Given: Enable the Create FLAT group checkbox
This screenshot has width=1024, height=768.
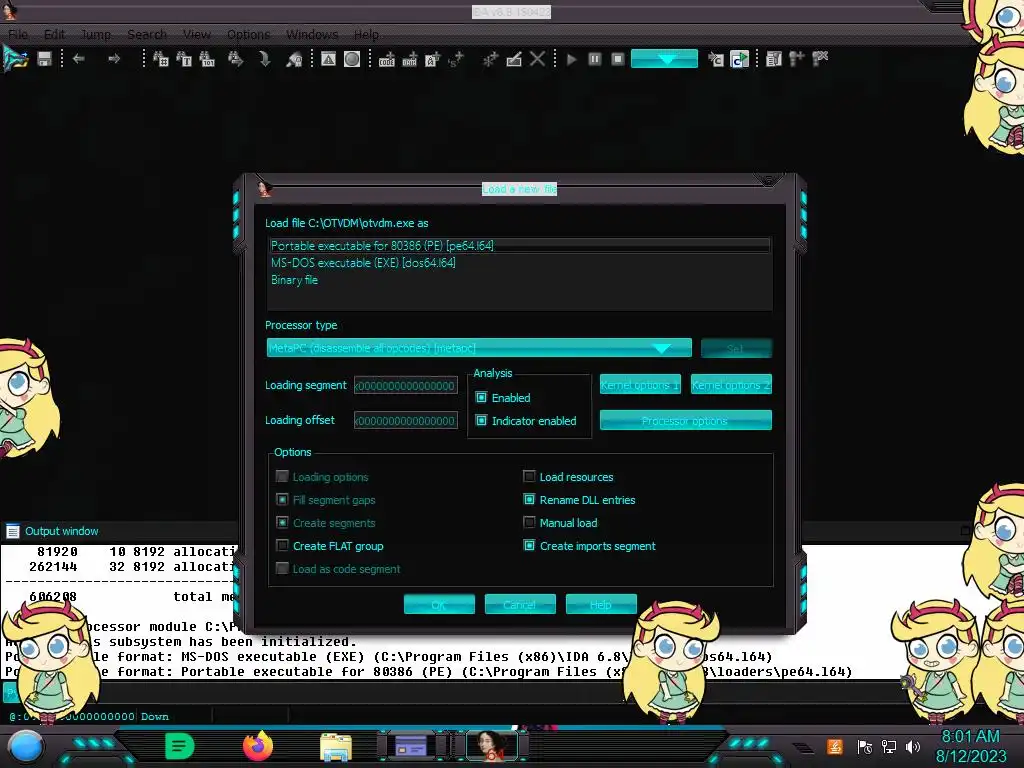Looking at the screenshot, I should point(282,545).
